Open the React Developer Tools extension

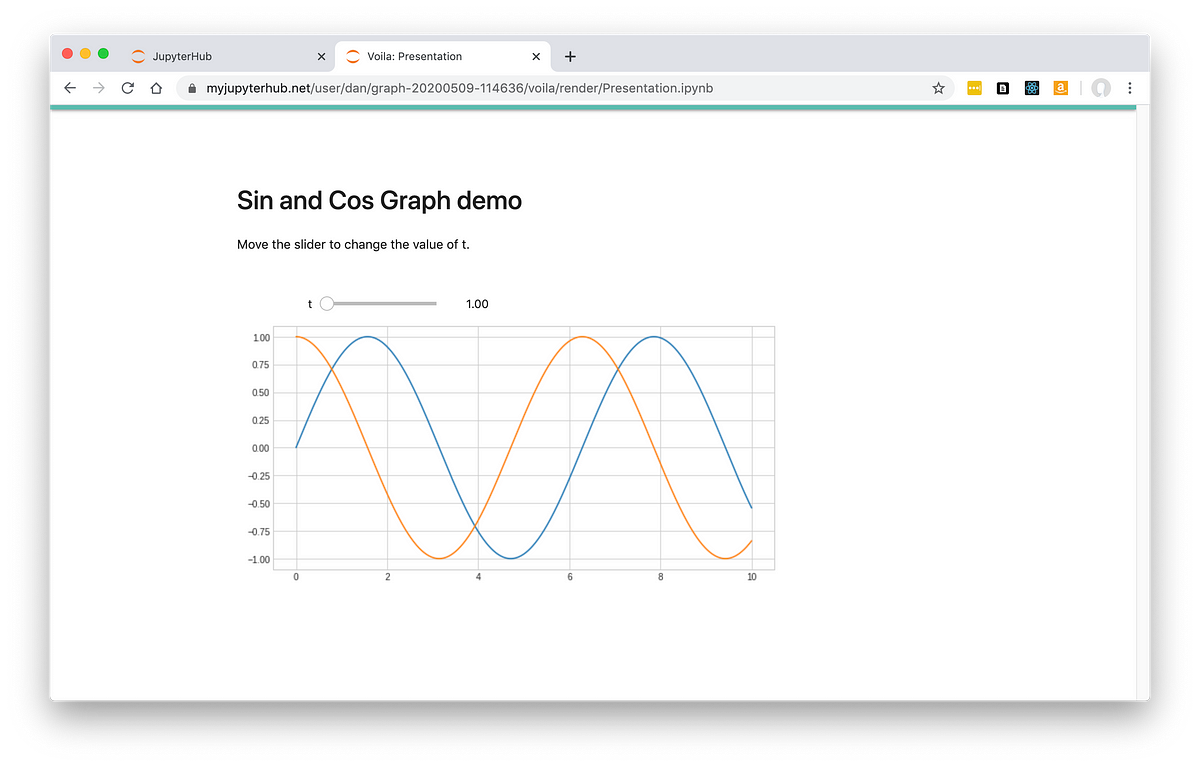[1032, 88]
